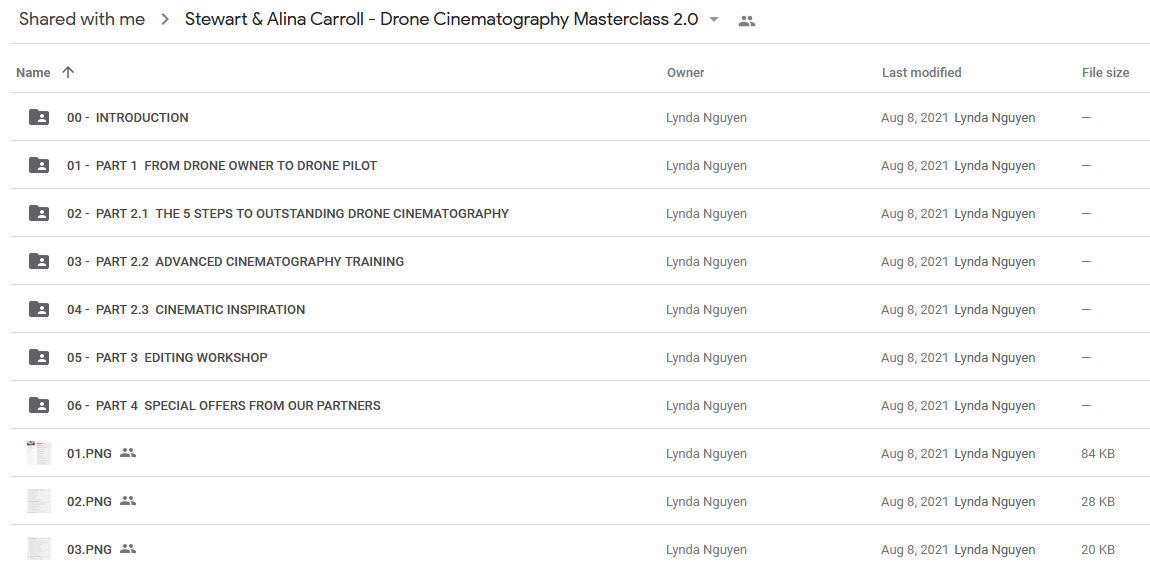Click the shared people icon beside the folder title
This screenshot has width=1150, height=570.
coord(747,21)
